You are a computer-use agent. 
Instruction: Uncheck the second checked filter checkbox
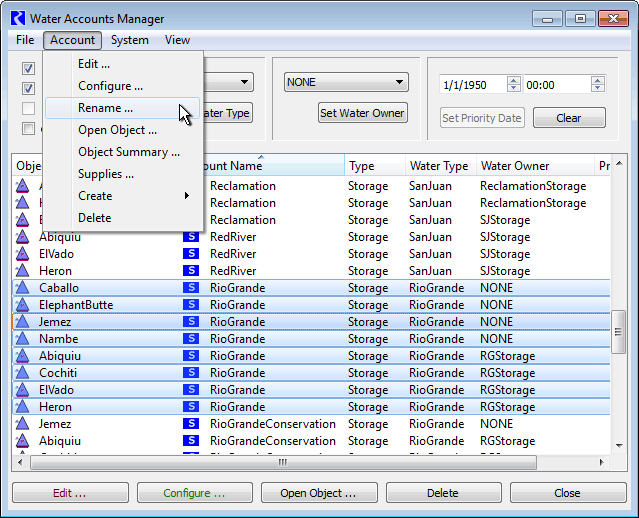pos(28,88)
